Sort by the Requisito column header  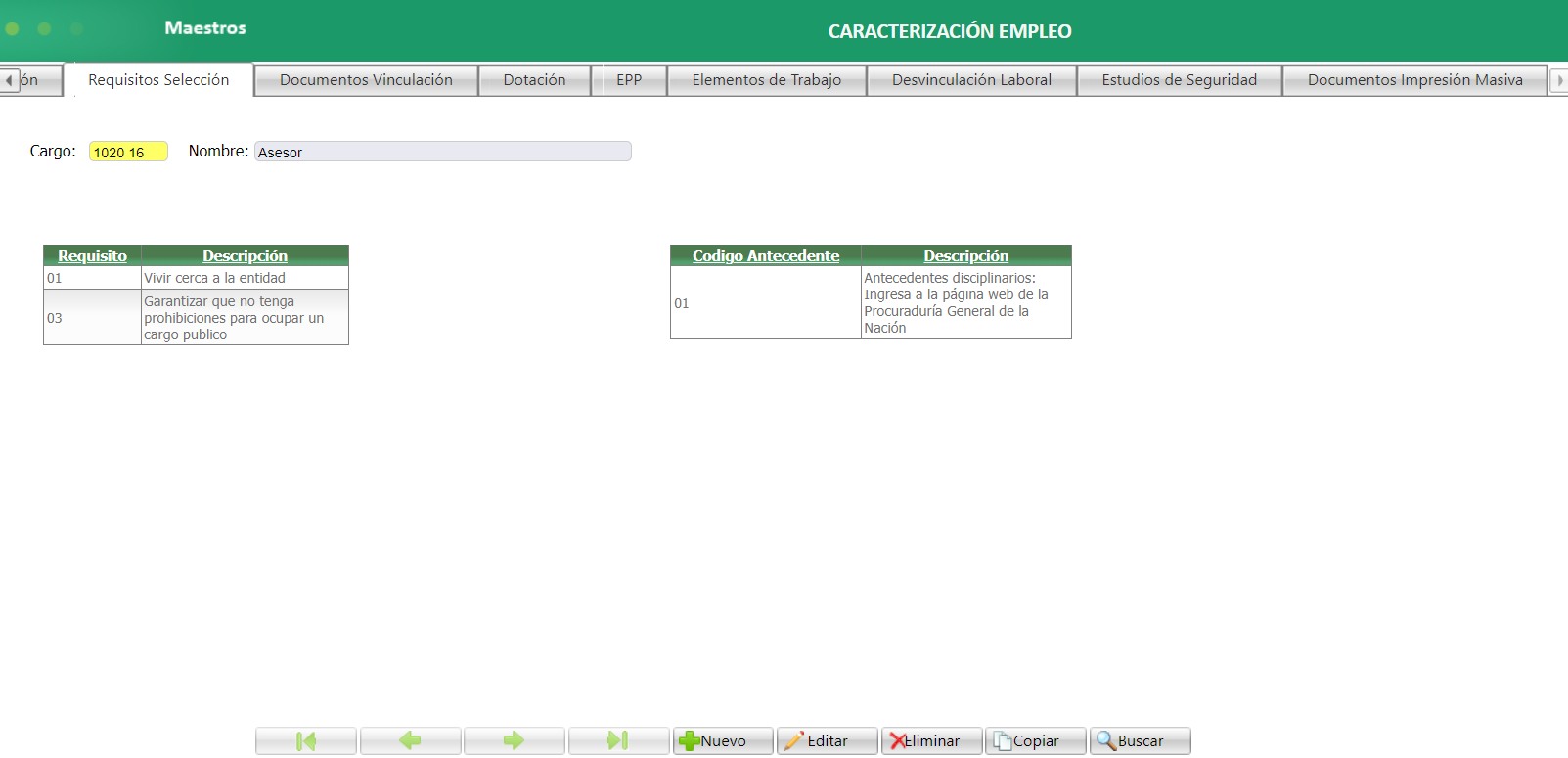point(92,255)
